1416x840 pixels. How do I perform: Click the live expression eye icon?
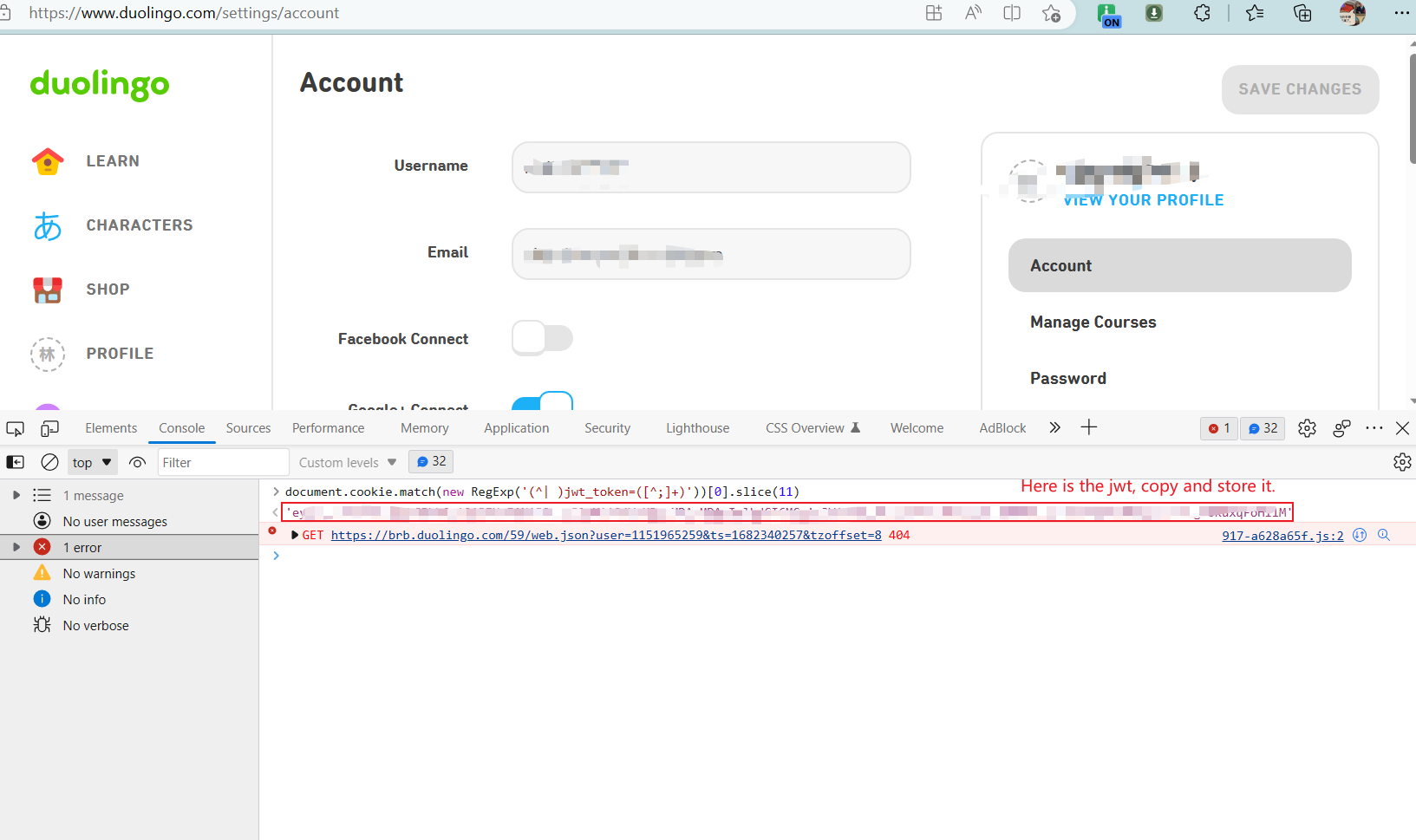[137, 462]
